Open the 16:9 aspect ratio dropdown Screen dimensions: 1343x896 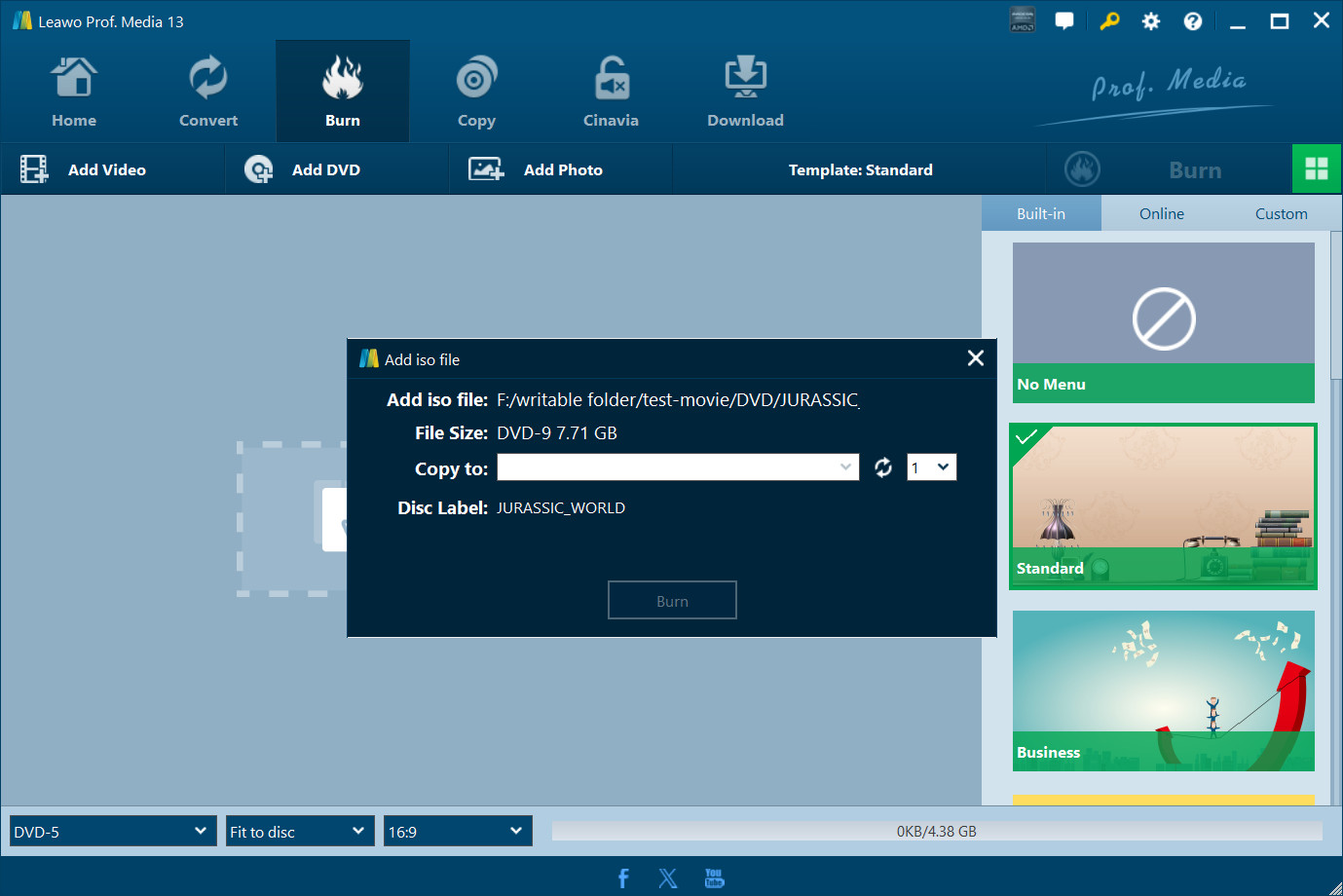point(458,831)
